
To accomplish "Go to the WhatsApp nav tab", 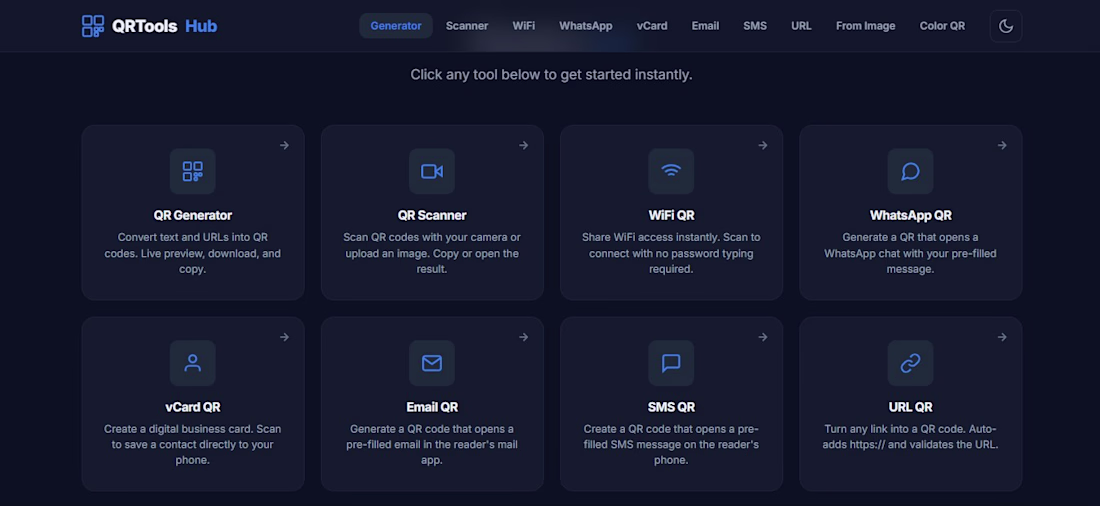I will 585,26.
